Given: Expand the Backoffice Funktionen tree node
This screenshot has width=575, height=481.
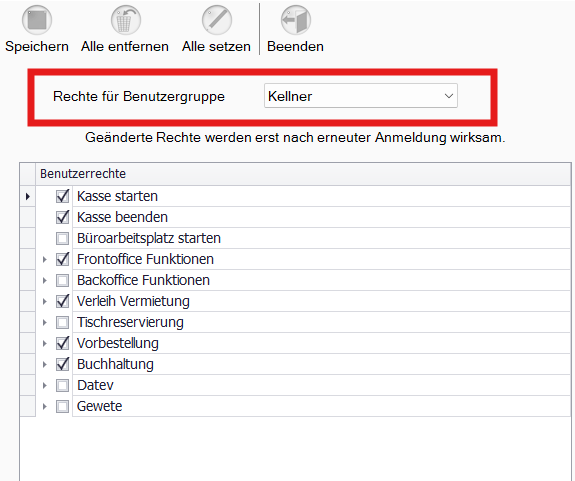Looking at the screenshot, I should point(45,280).
